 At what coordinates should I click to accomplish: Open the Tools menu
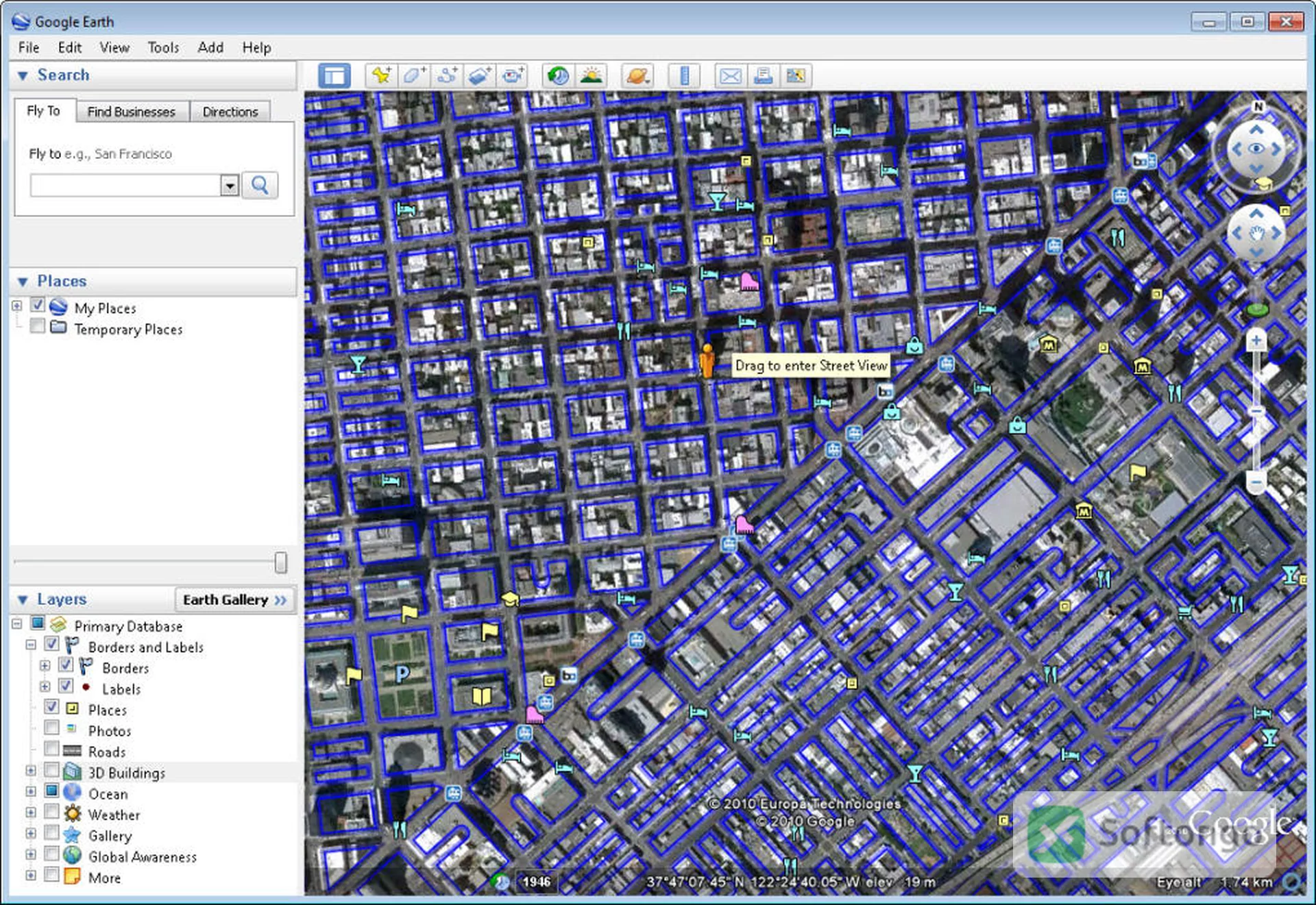pos(163,47)
